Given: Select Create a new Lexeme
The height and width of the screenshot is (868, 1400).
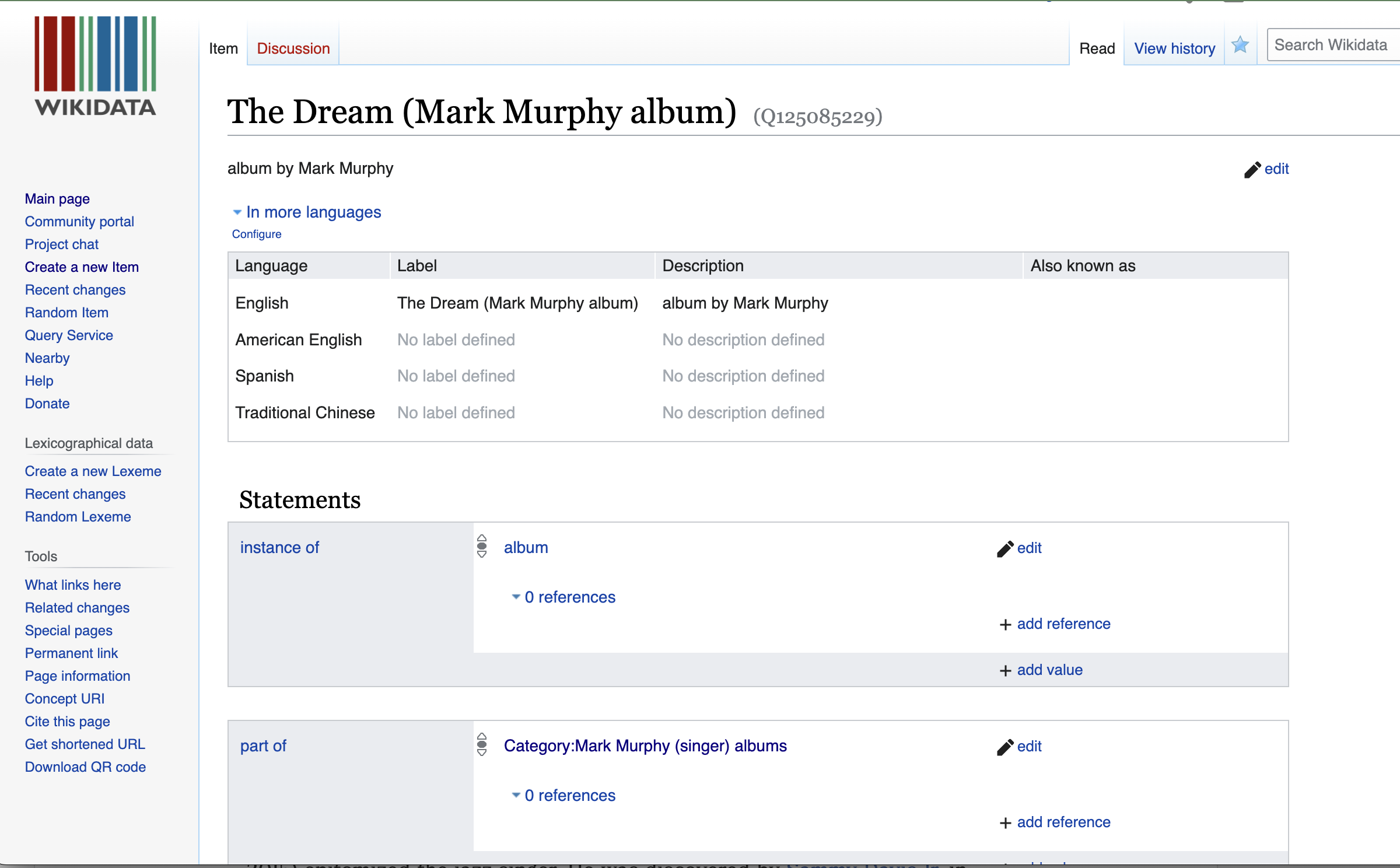Looking at the screenshot, I should pyautogui.click(x=93, y=471).
